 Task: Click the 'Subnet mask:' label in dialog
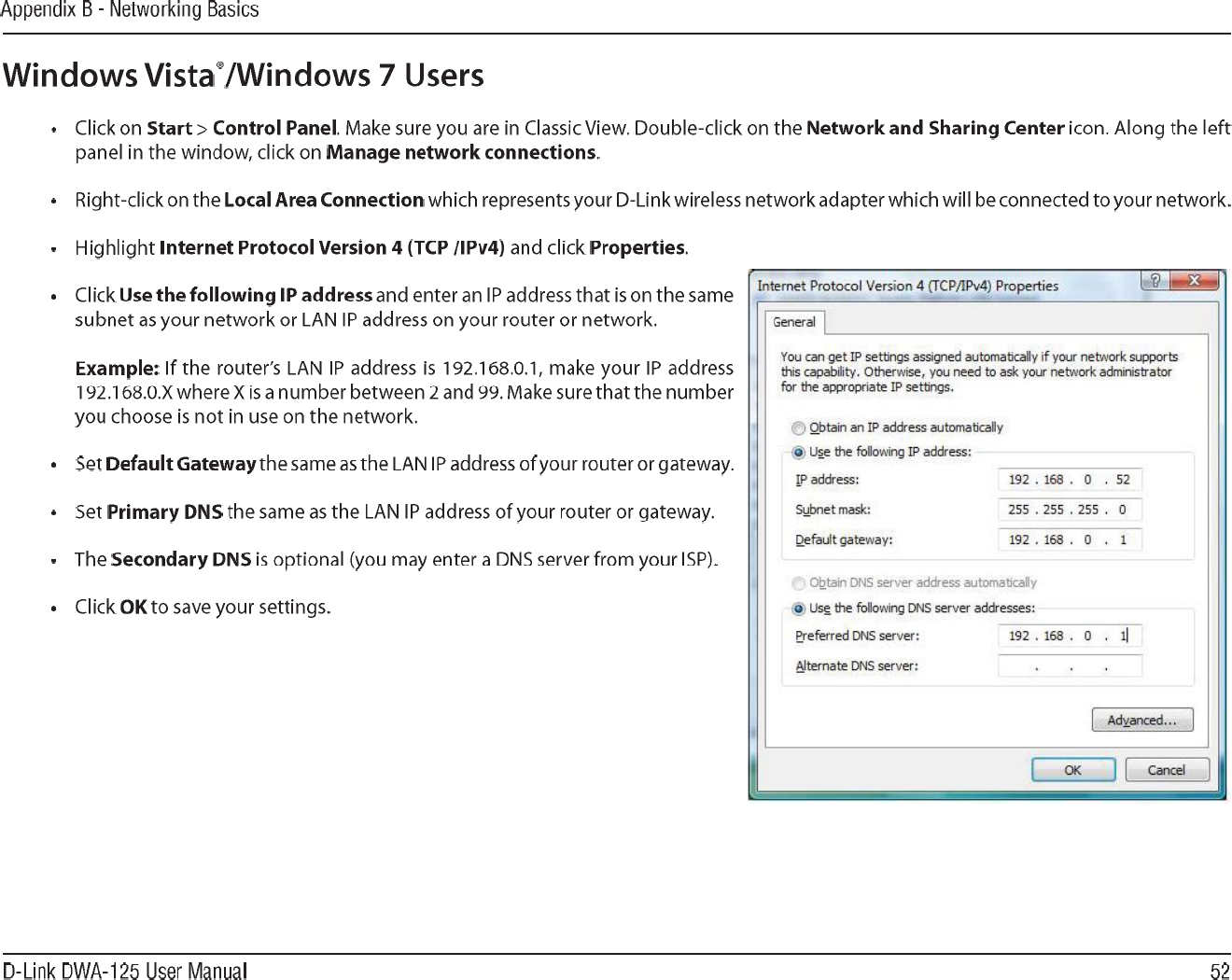(x=833, y=510)
